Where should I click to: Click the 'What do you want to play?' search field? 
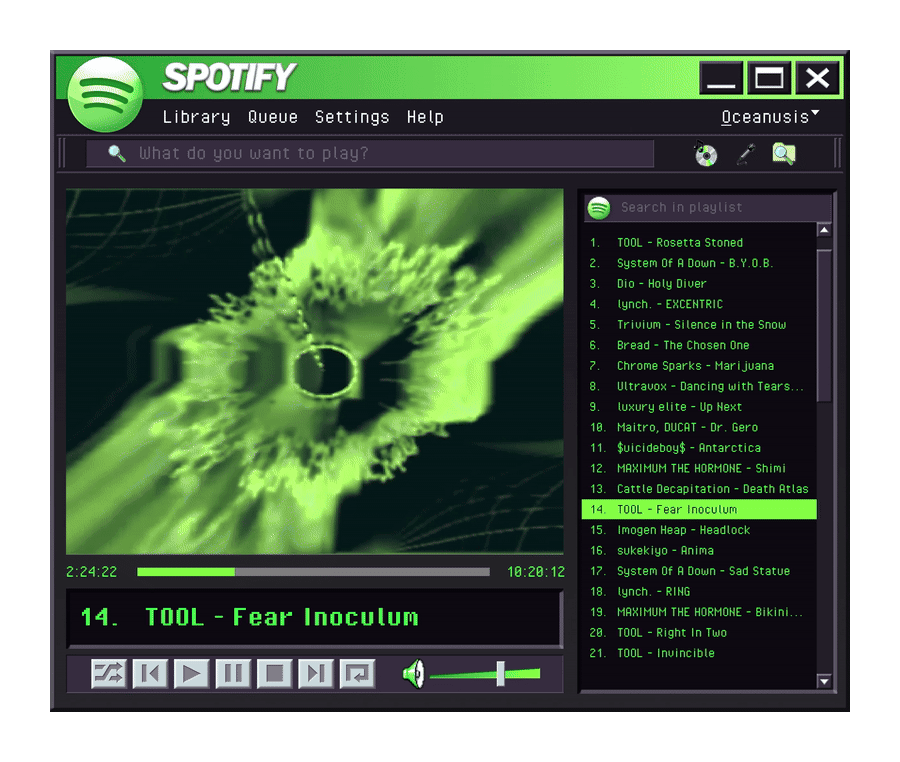(x=380, y=154)
